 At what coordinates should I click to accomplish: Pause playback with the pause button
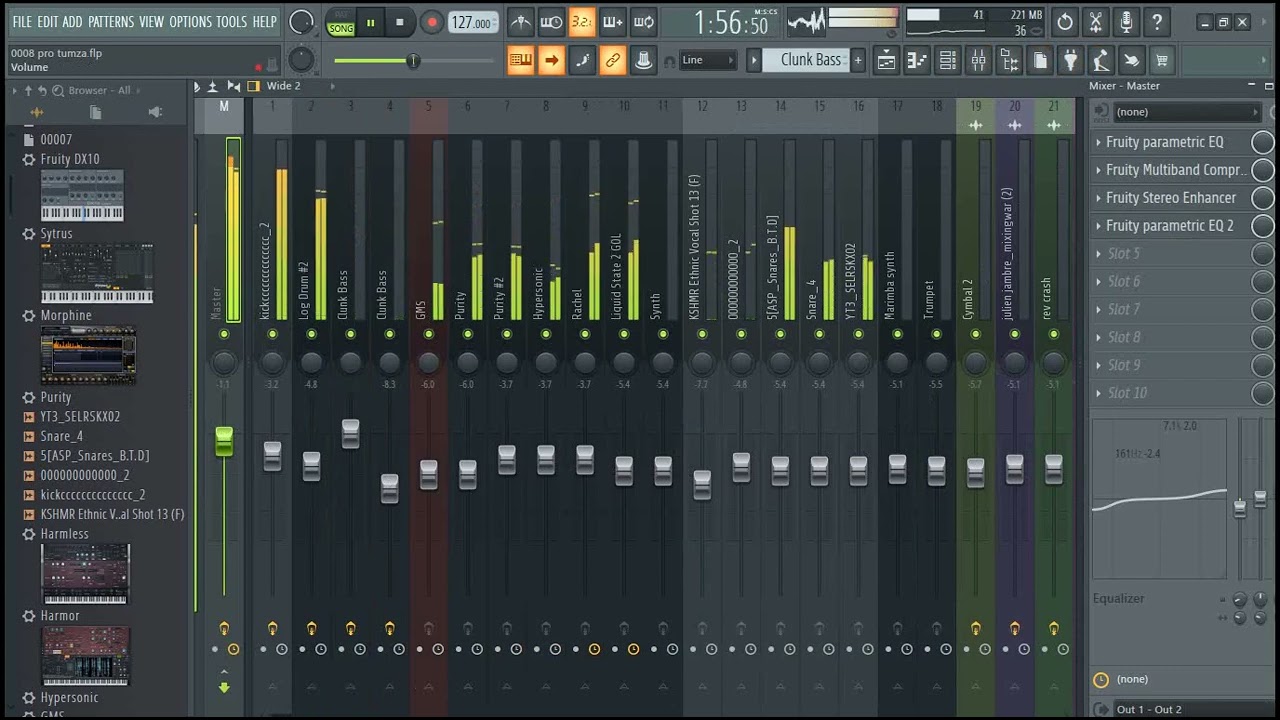pyautogui.click(x=370, y=22)
